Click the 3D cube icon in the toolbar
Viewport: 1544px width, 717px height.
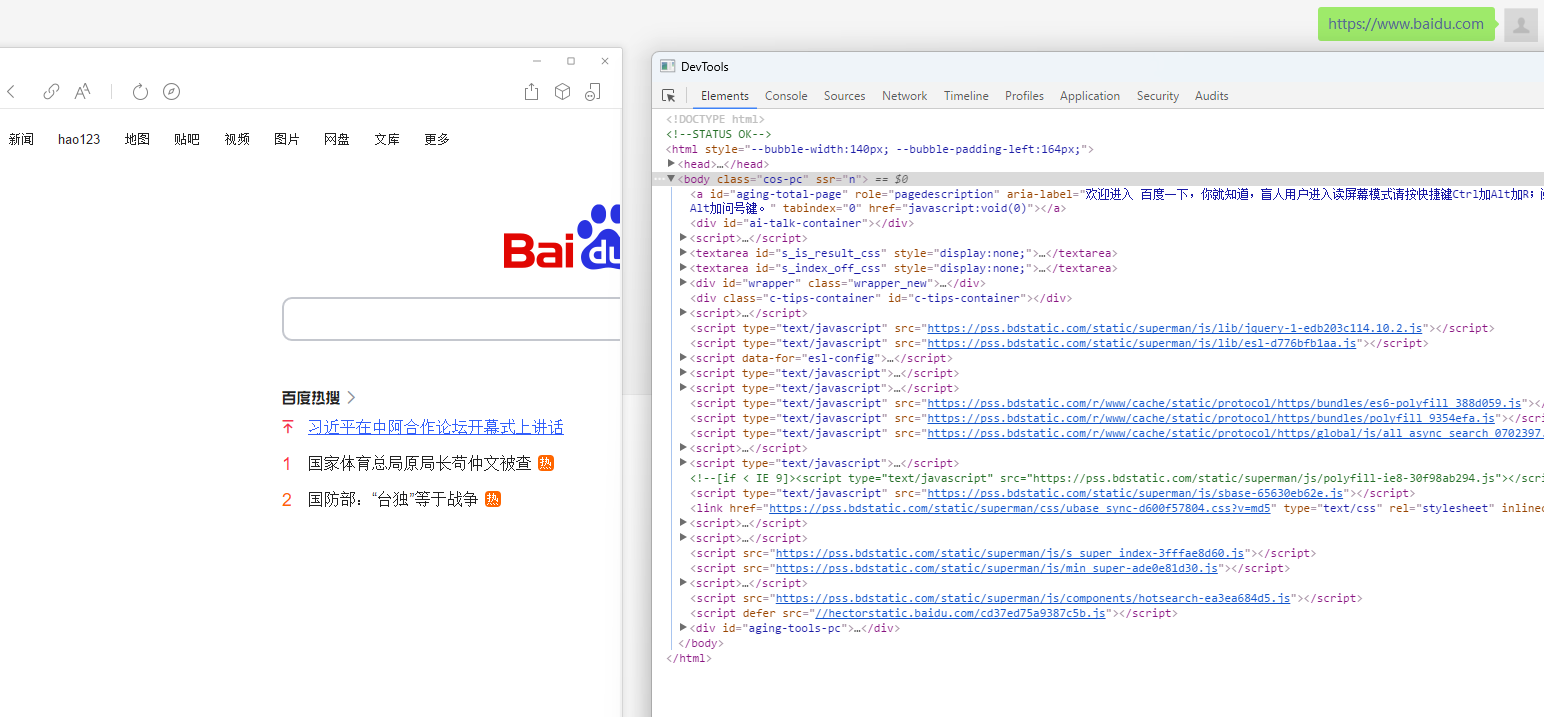pyautogui.click(x=562, y=92)
